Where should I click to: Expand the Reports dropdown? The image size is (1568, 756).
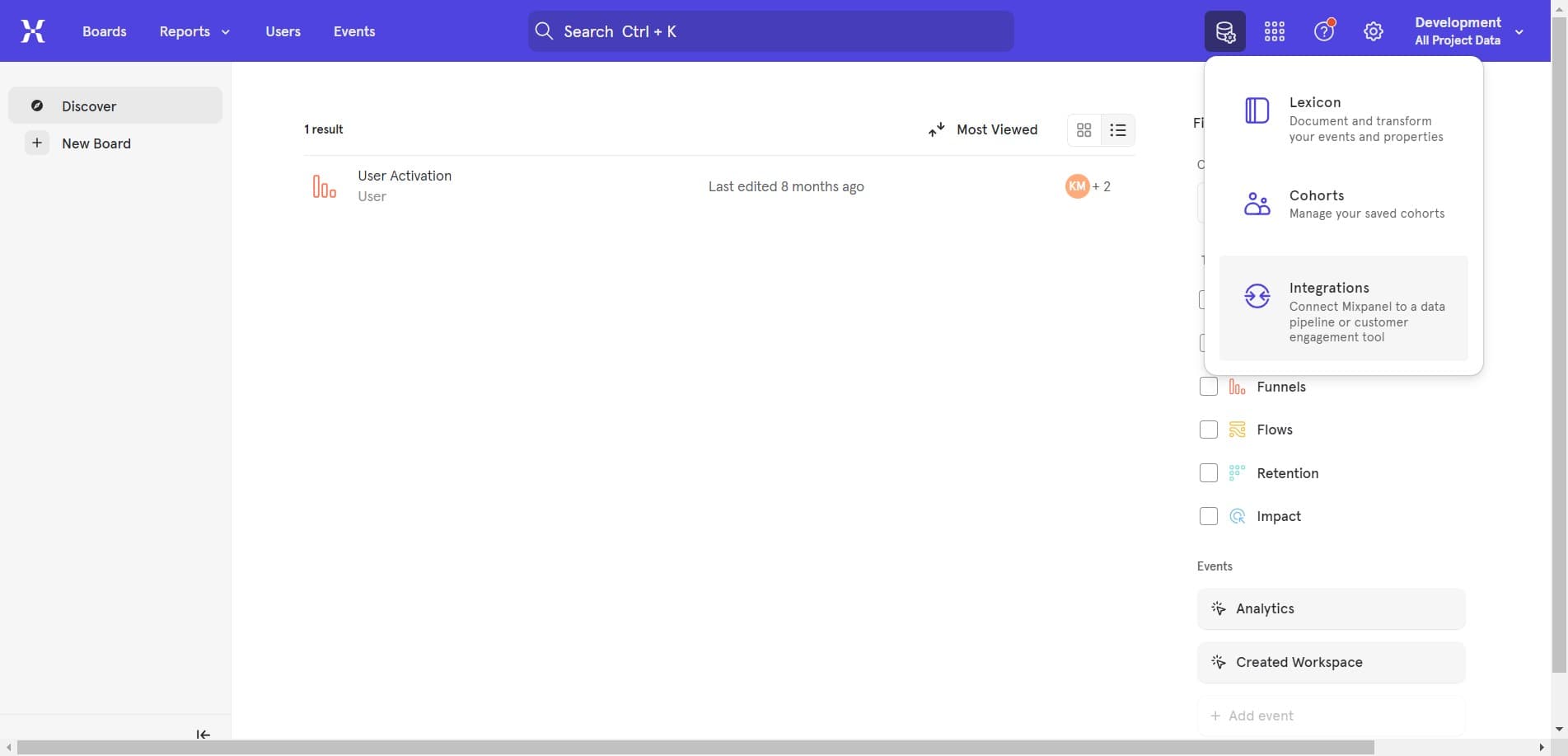tap(194, 31)
